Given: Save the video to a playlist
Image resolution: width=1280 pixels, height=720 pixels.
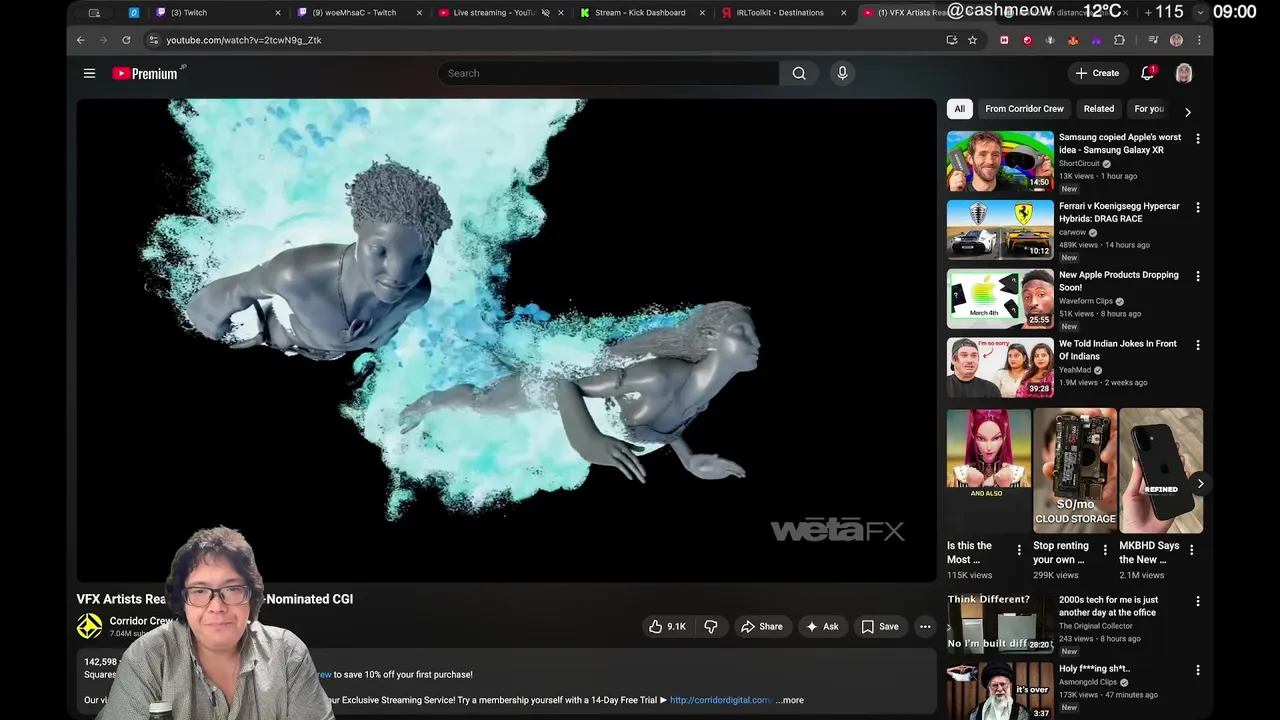Looking at the screenshot, I should coord(880,627).
